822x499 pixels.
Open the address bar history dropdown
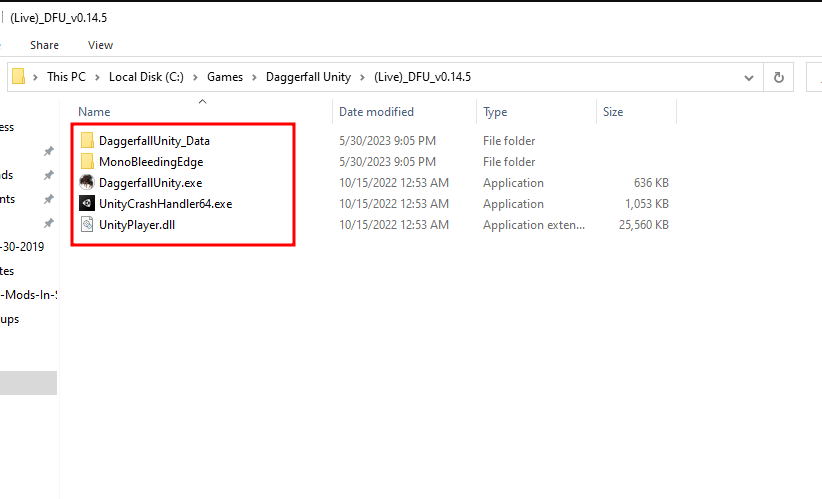click(749, 78)
